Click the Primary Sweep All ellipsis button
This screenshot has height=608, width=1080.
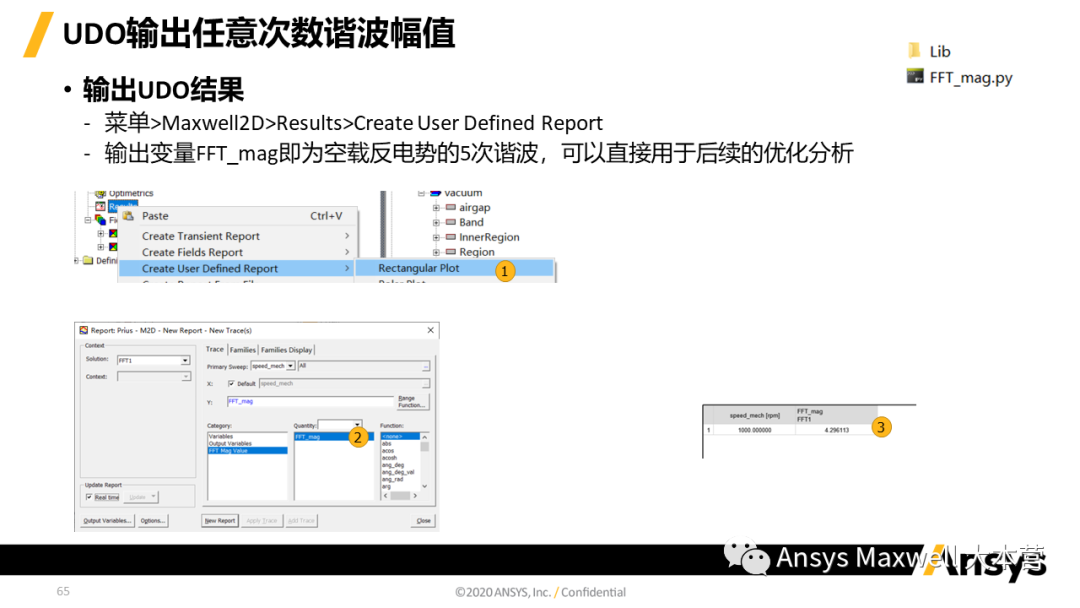(x=426, y=366)
